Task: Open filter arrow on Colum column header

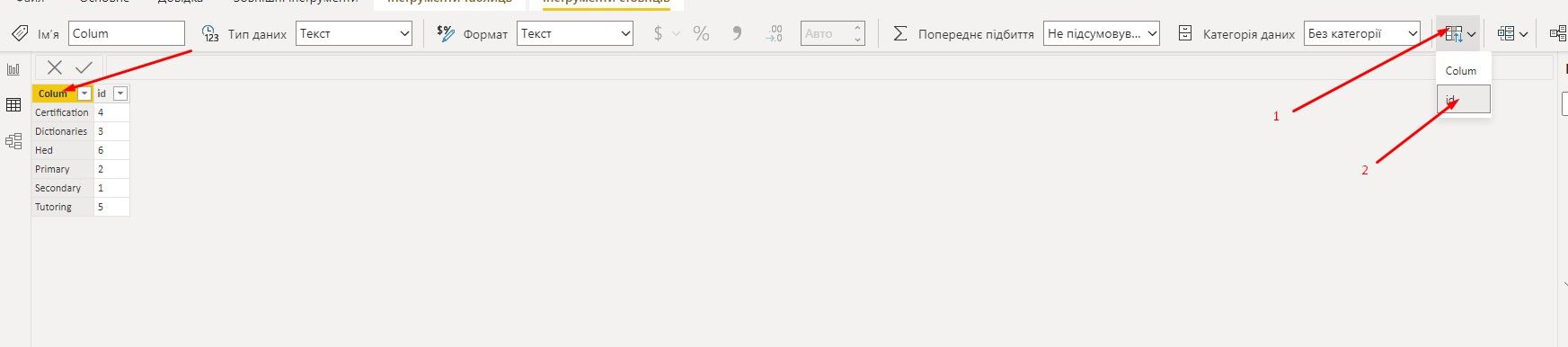Action: click(84, 93)
